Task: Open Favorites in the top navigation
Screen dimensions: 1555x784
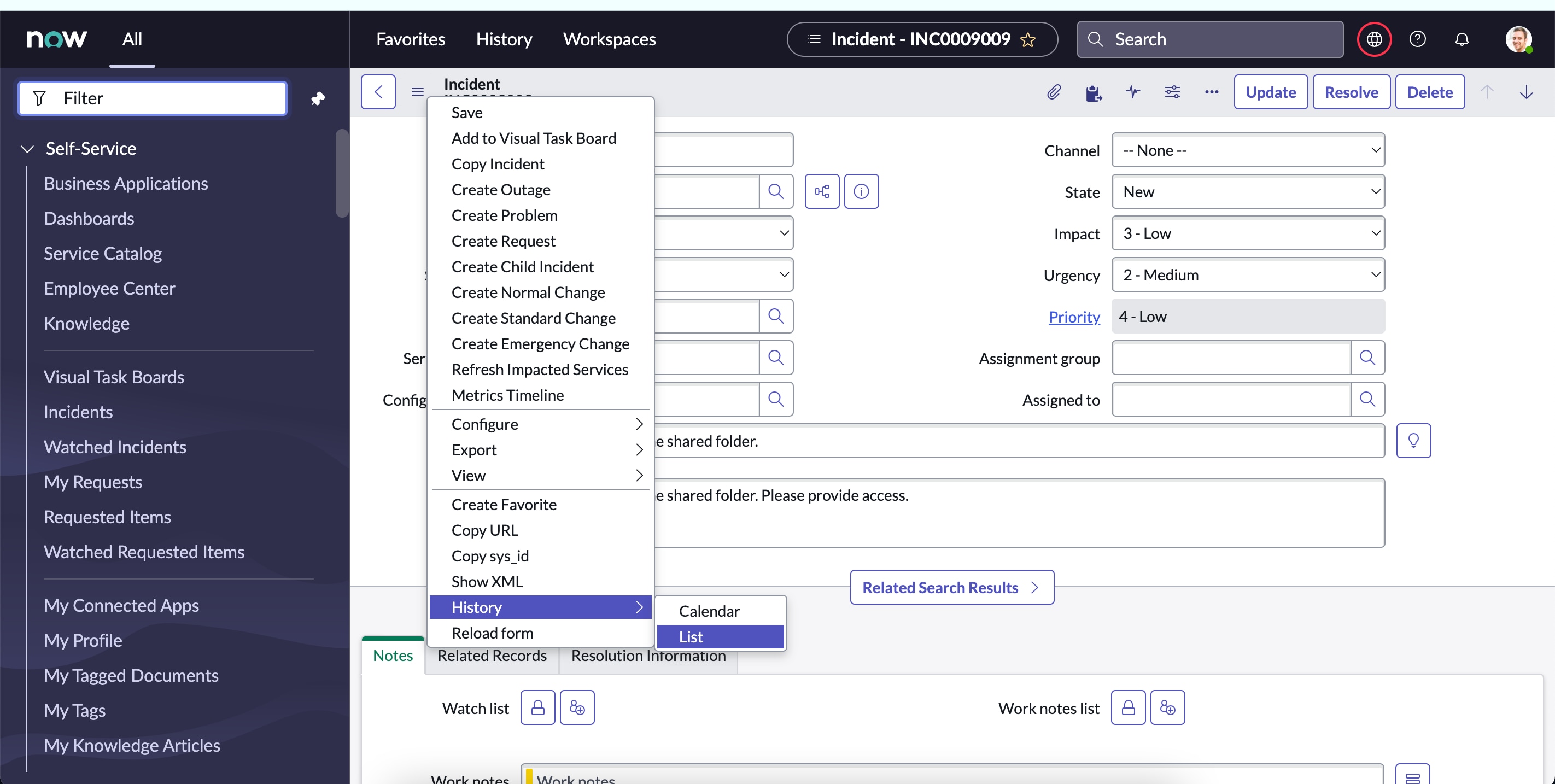Action: point(411,39)
